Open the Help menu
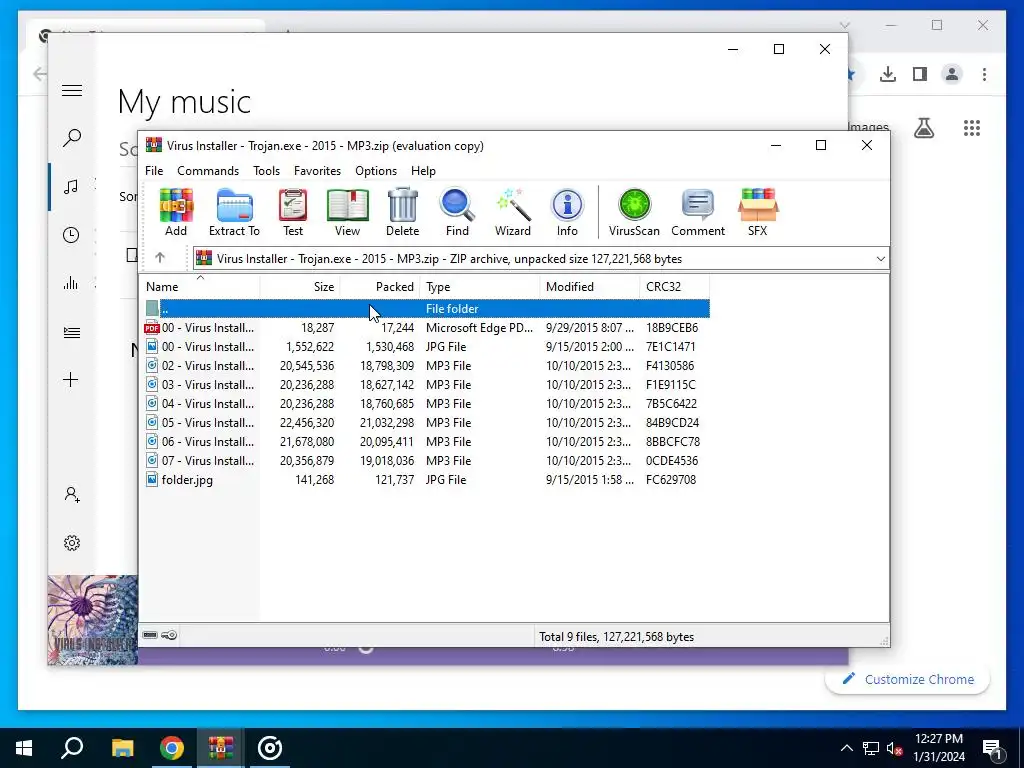 pos(423,170)
